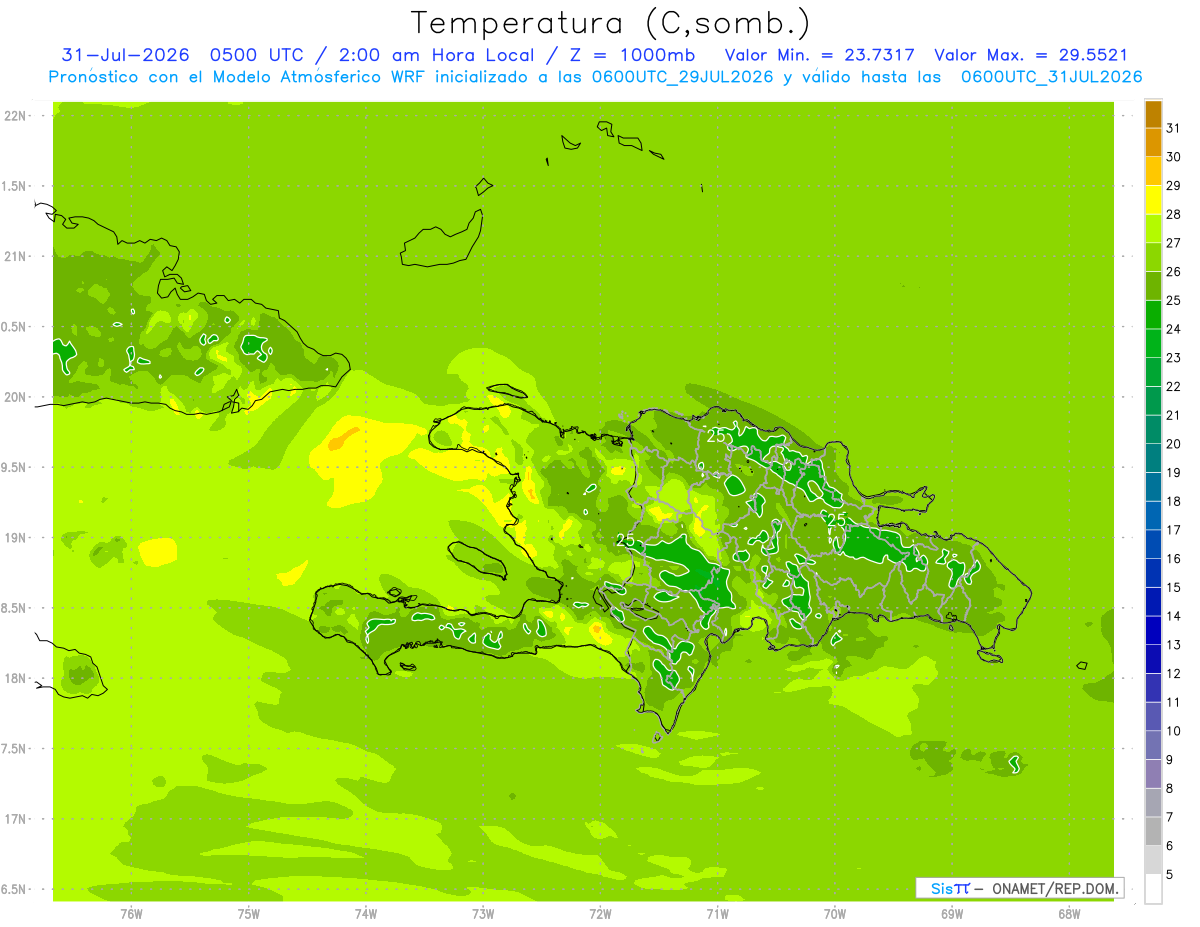Select the orange swatch between legend values 30 and 31

[1153, 142]
